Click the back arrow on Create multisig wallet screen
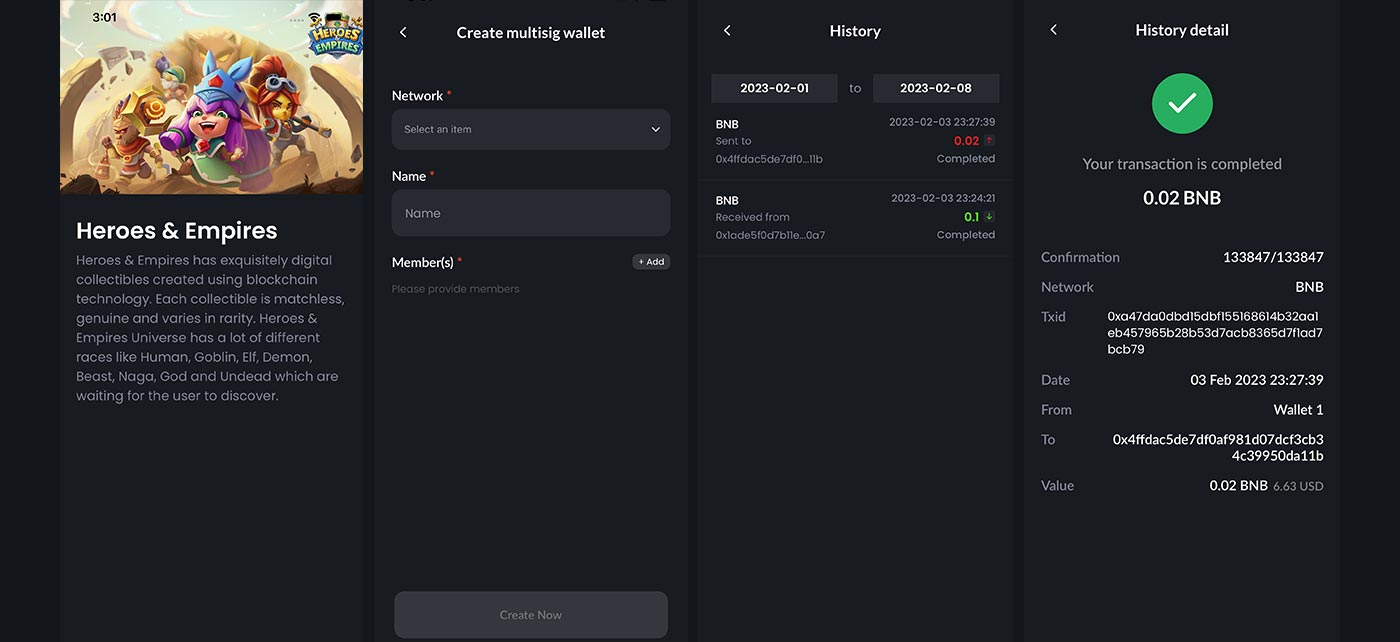This screenshot has height=642, width=1400. click(403, 31)
